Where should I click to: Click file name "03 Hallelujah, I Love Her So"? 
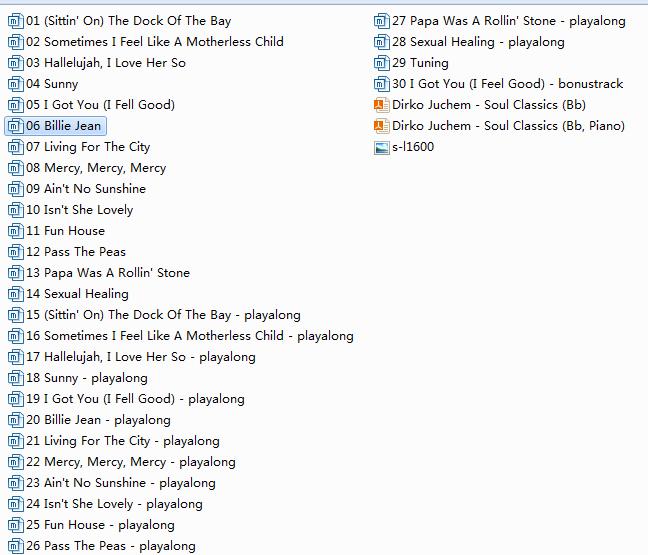(x=106, y=63)
